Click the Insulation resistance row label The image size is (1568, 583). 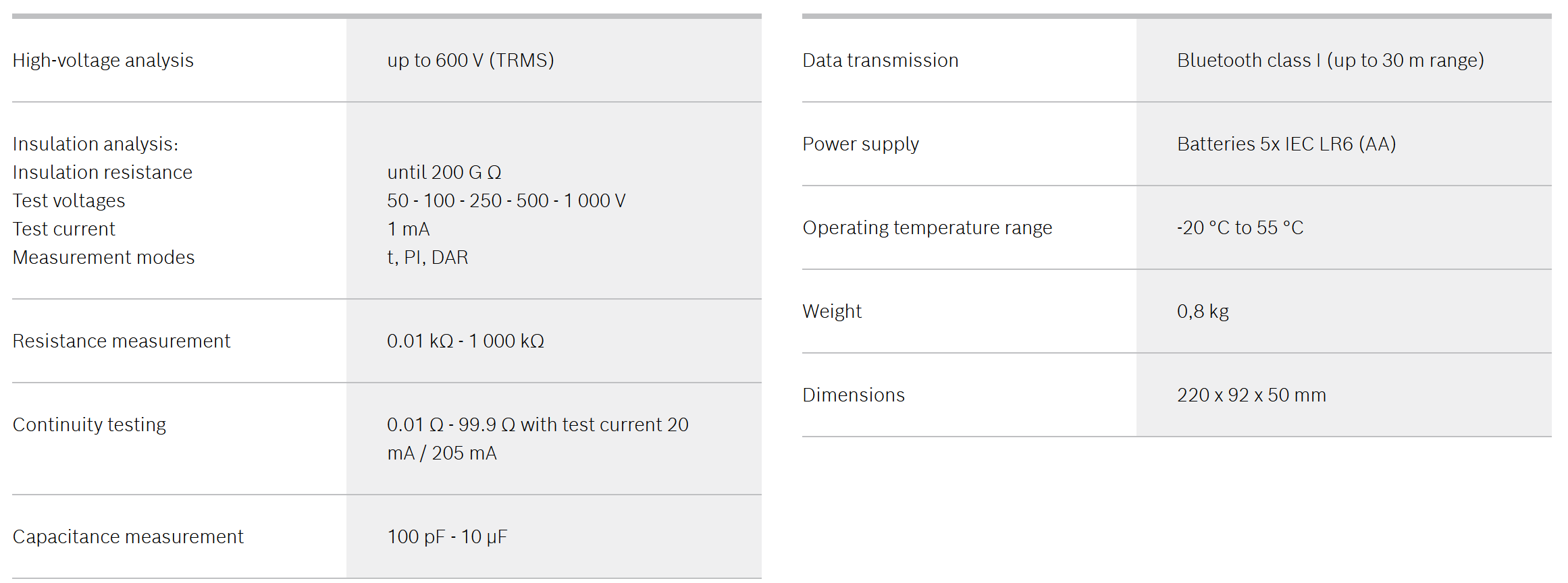pyautogui.click(x=103, y=173)
